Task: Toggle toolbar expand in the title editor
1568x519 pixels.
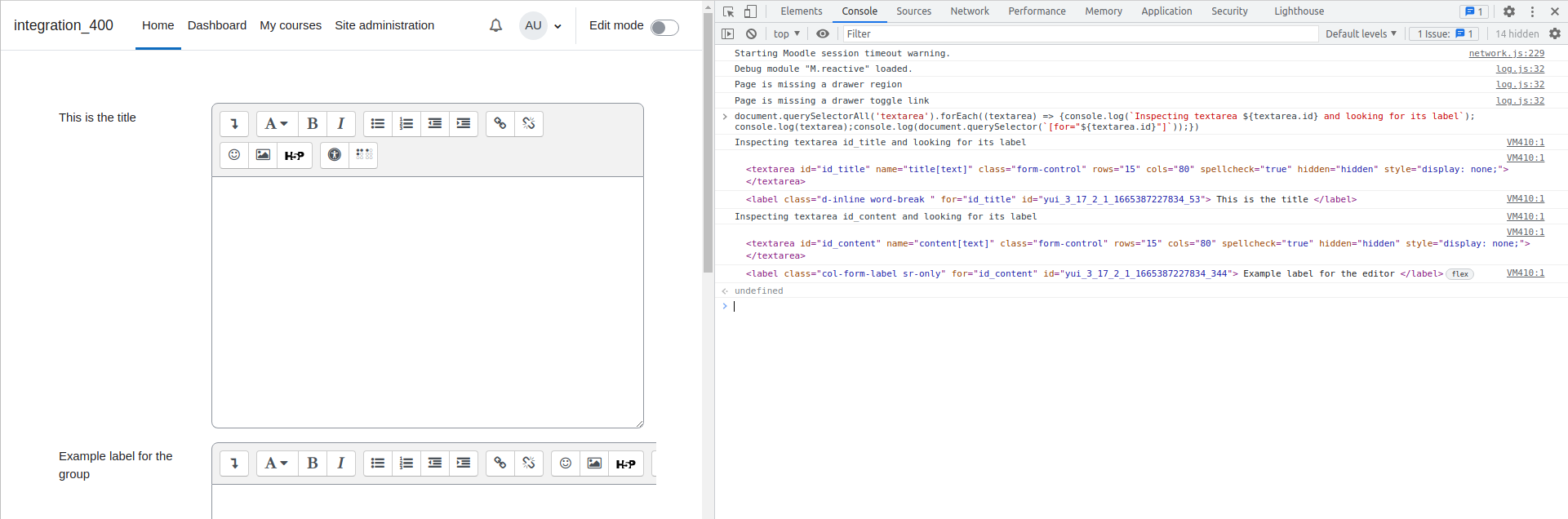Action: point(234,124)
